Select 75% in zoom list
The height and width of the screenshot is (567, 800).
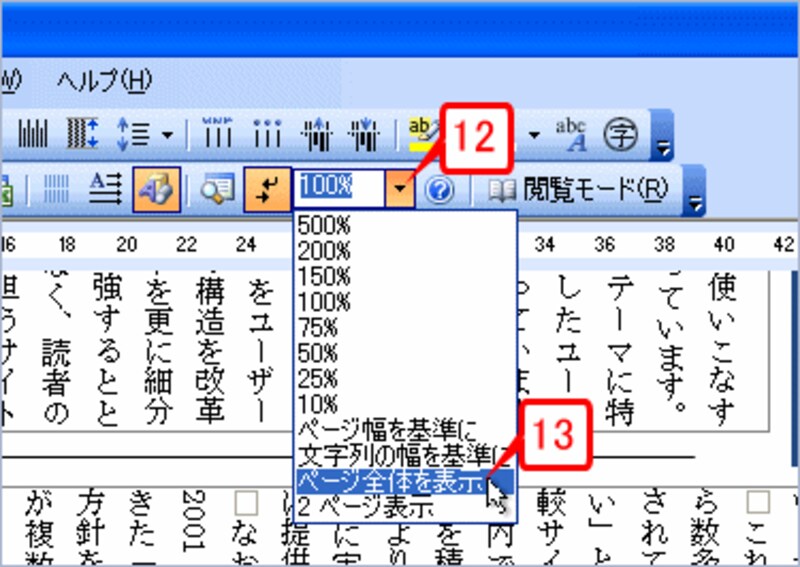pyautogui.click(x=406, y=328)
